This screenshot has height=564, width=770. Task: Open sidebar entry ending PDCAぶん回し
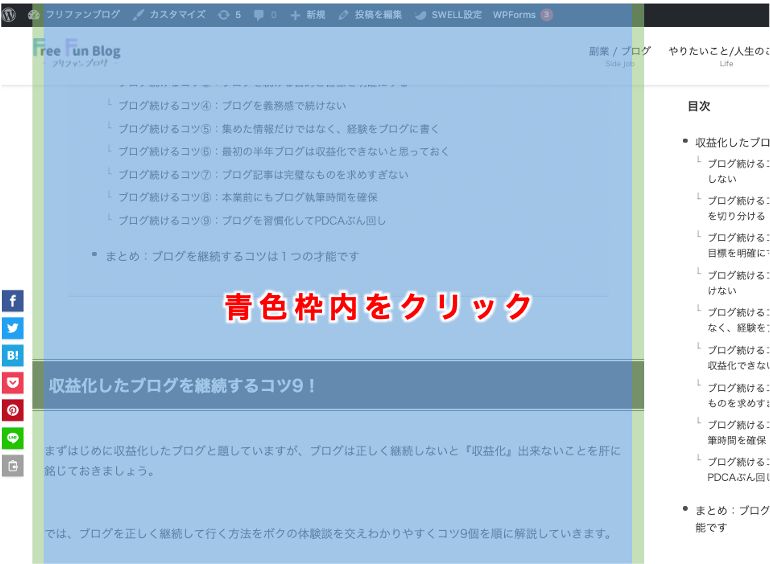click(x=738, y=469)
